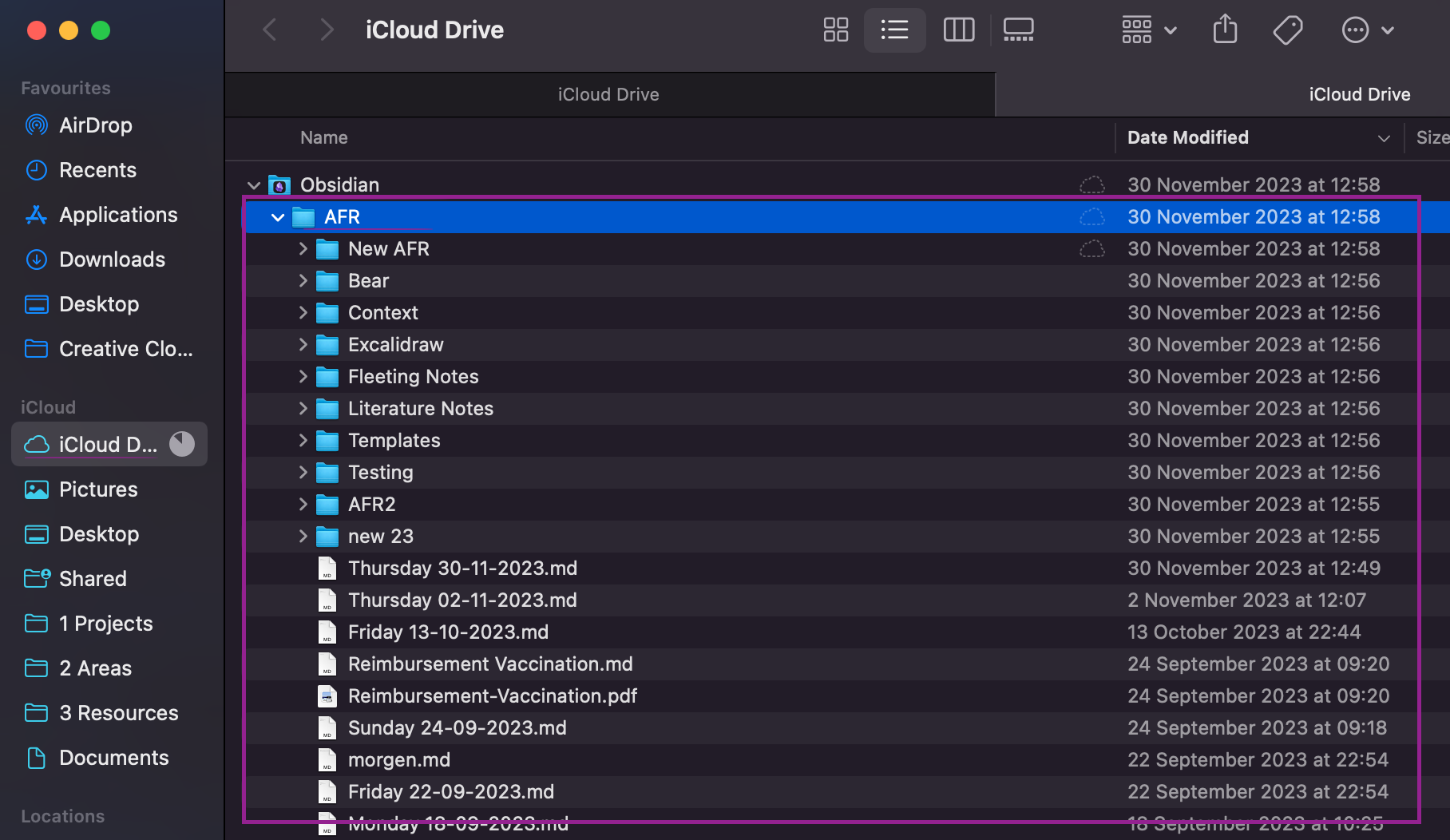
Task: Select the Reimbursement-Vaccination.pdf file
Action: tap(492, 696)
